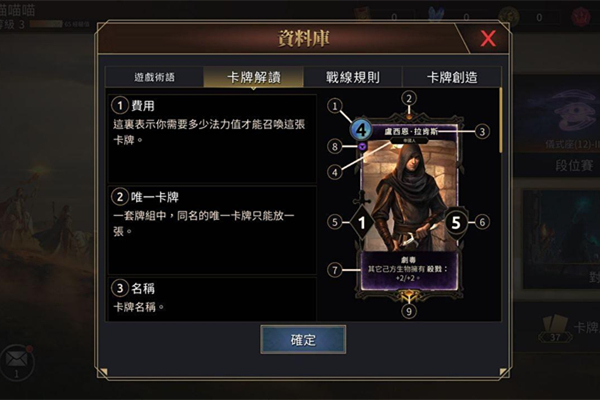The width and height of the screenshot is (600, 400).
Task: Click the numbered marker 9 below card
Action: coord(409,311)
